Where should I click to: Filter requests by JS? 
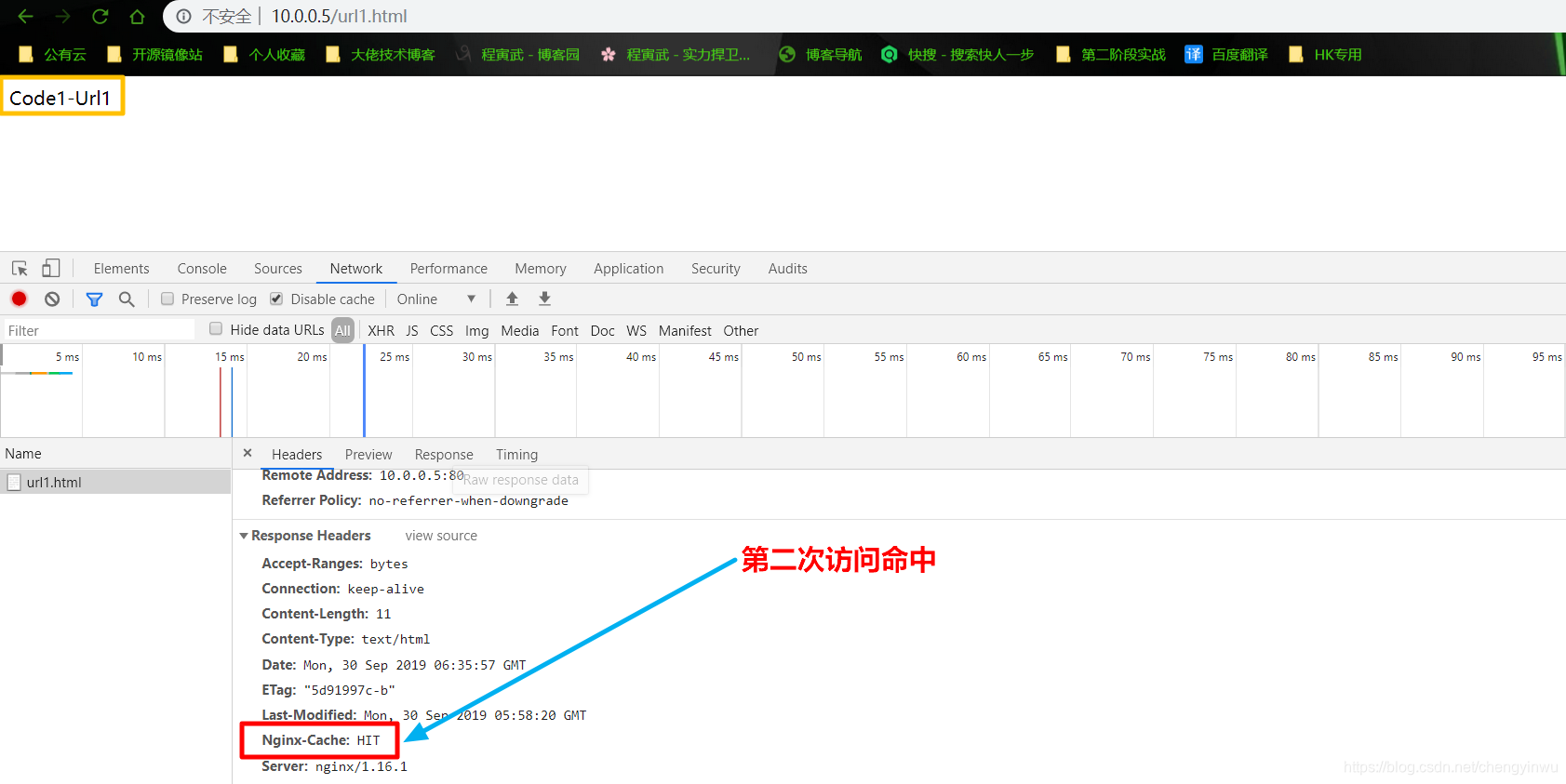click(x=412, y=330)
